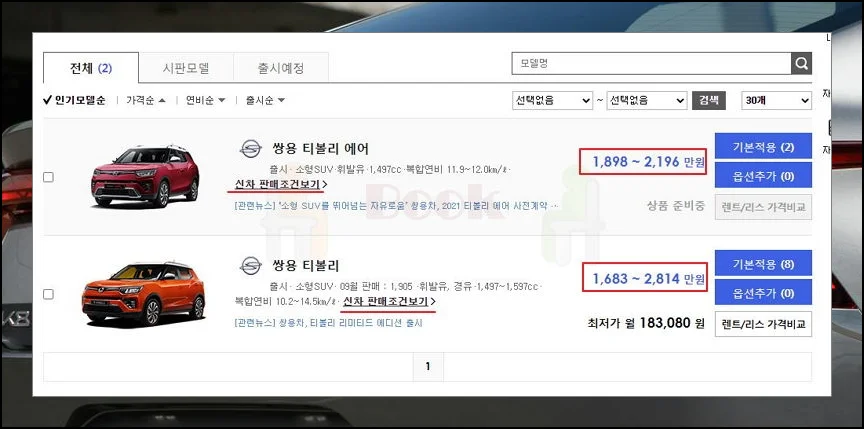Switch to the 시판모델 tab
The width and height of the screenshot is (864, 429).
(186, 68)
